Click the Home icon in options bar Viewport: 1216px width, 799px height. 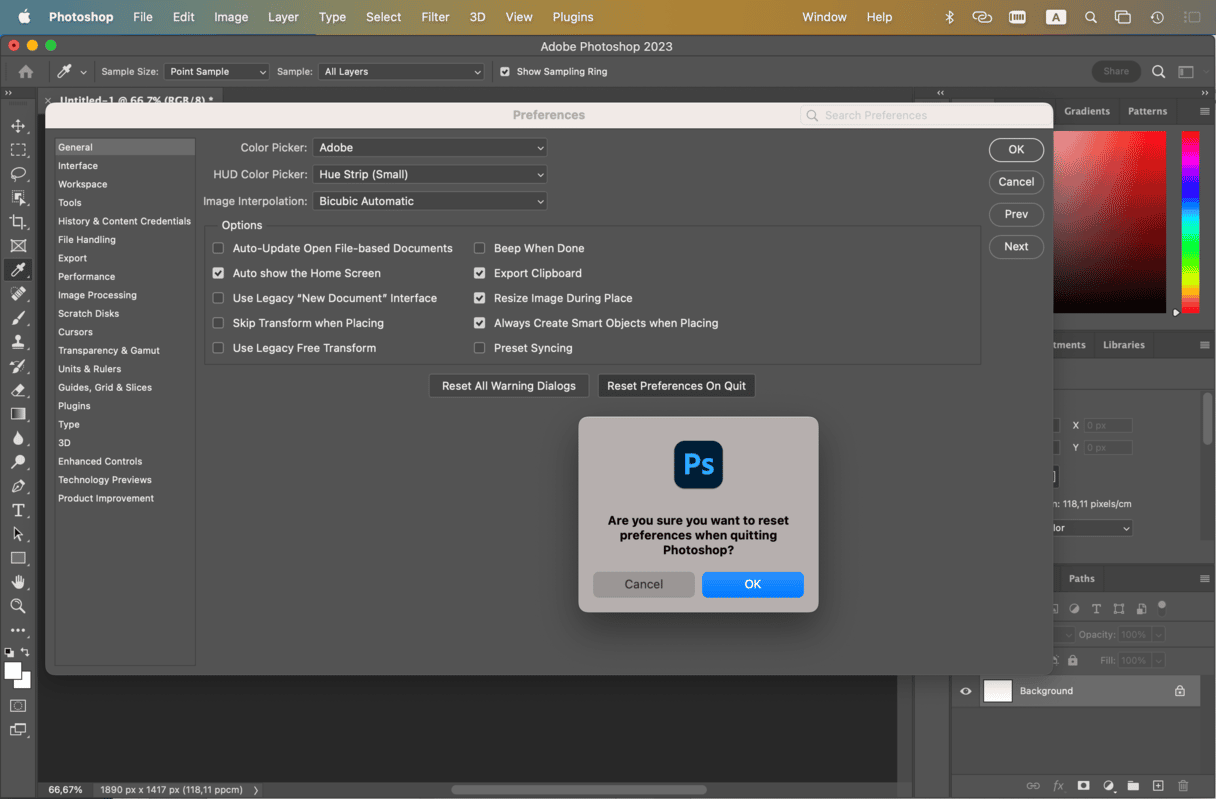click(x=26, y=72)
